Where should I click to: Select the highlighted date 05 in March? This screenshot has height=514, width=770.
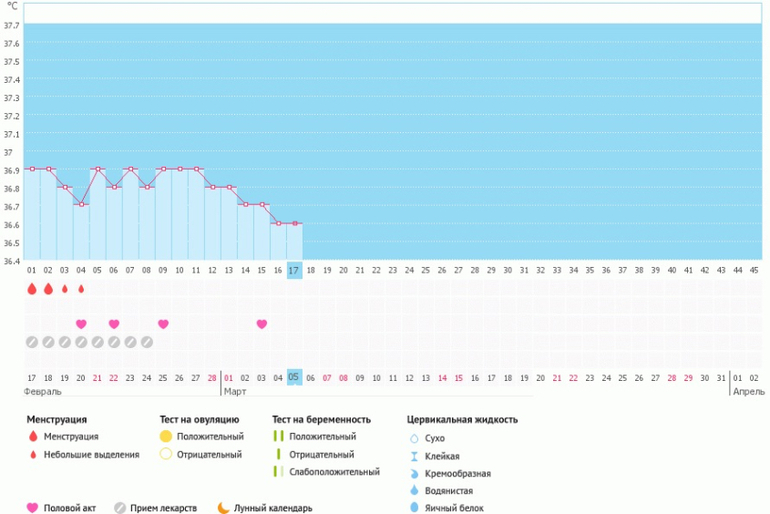(294, 377)
